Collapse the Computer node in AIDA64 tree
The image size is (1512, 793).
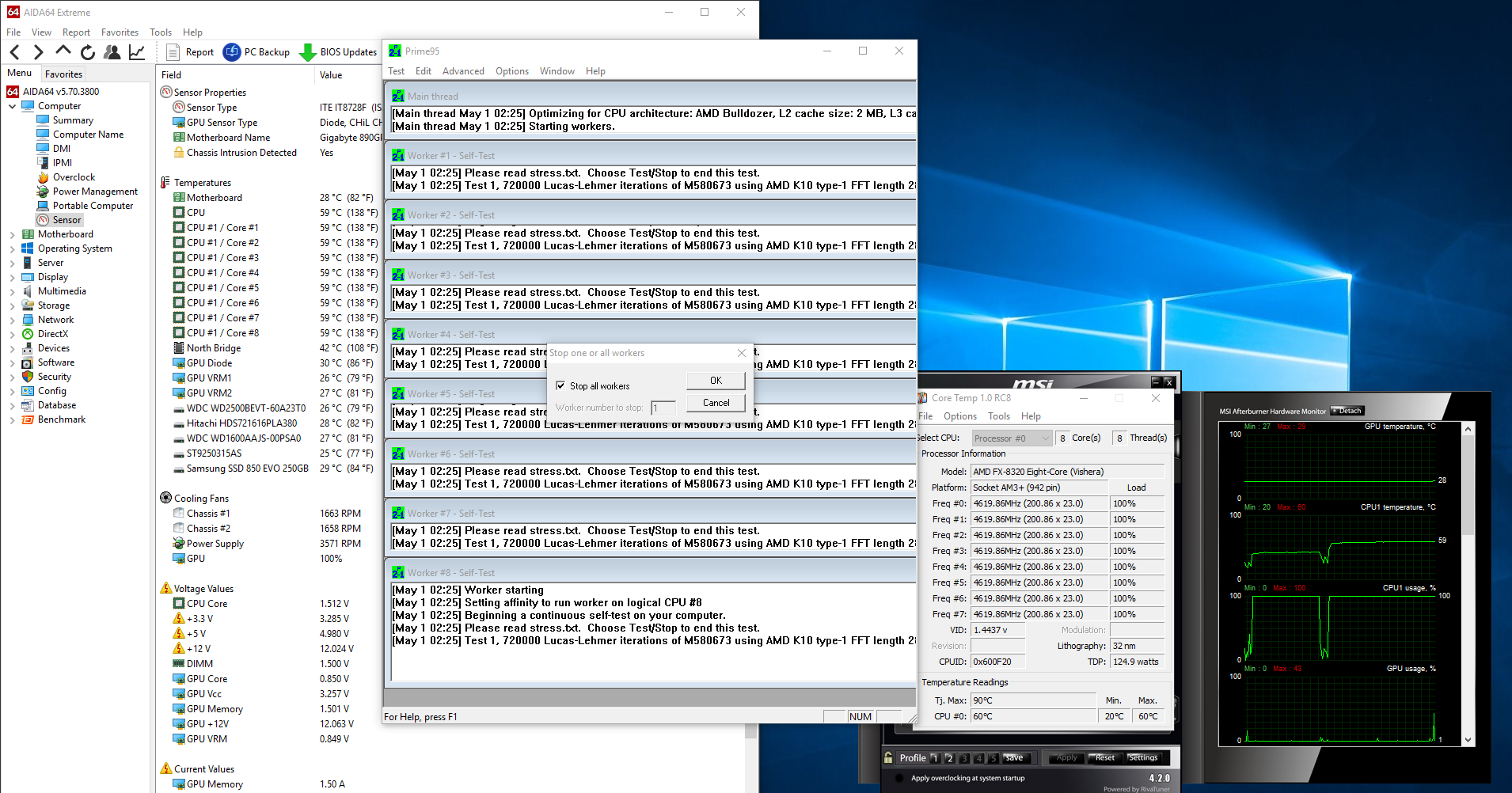(x=13, y=106)
